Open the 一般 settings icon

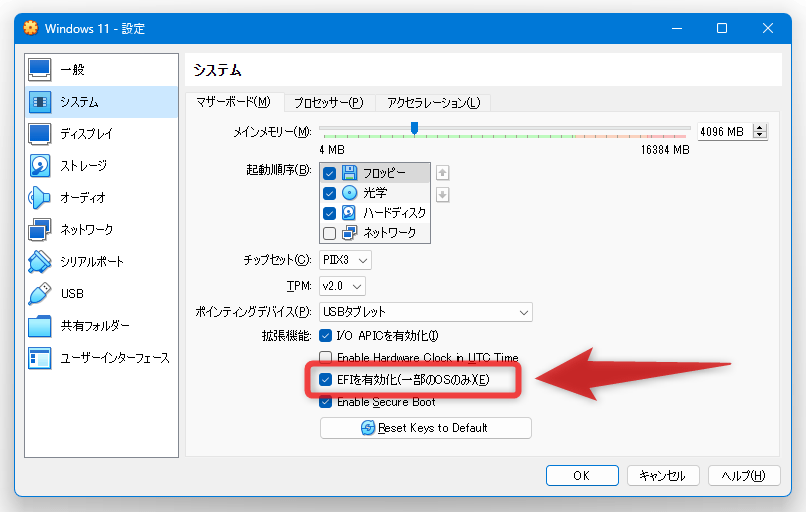tap(40, 70)
